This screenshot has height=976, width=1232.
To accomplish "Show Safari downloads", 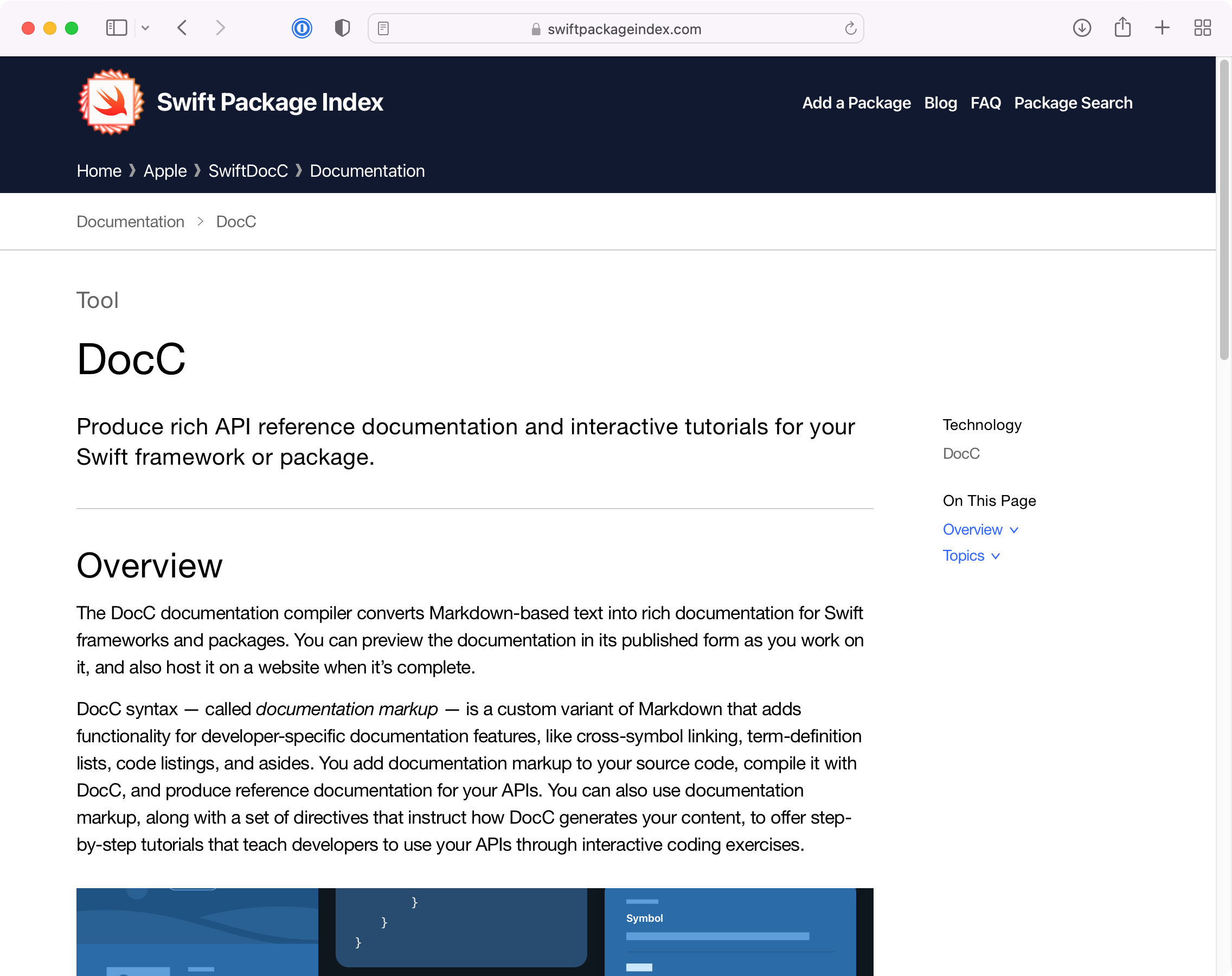I will (1082, 28).
